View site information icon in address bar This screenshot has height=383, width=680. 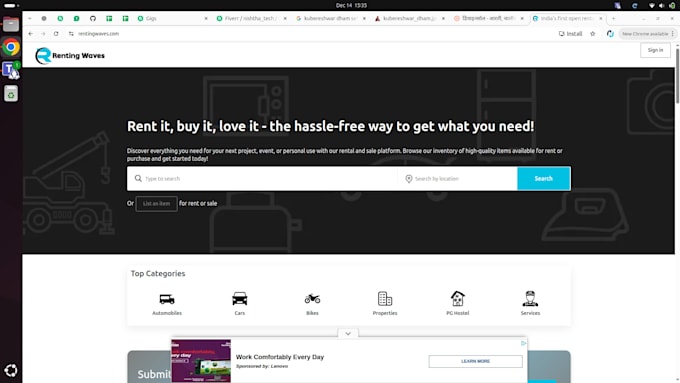coord(71,33)
